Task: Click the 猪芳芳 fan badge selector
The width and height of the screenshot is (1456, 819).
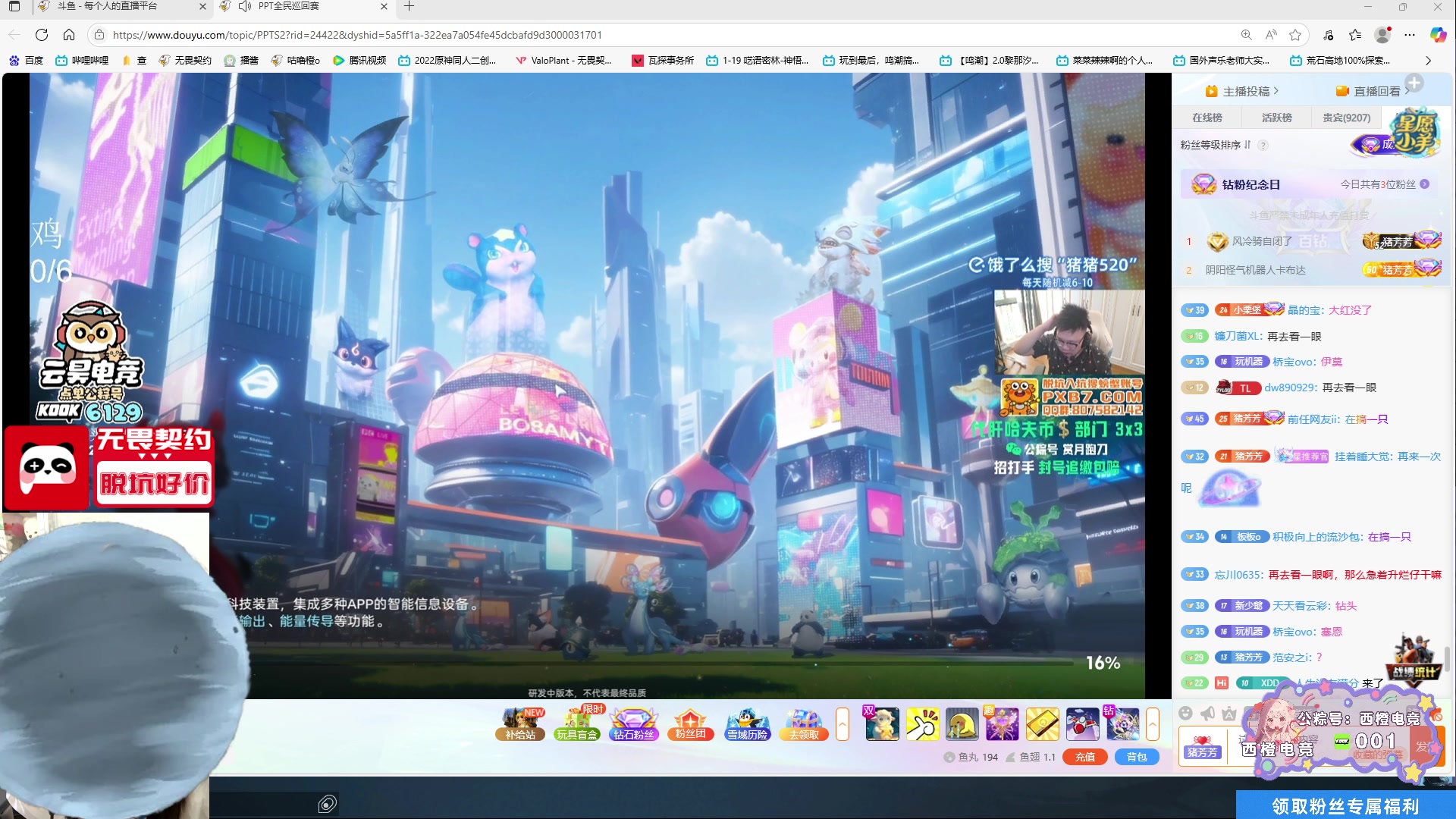Action: (x=1203, y=747)
